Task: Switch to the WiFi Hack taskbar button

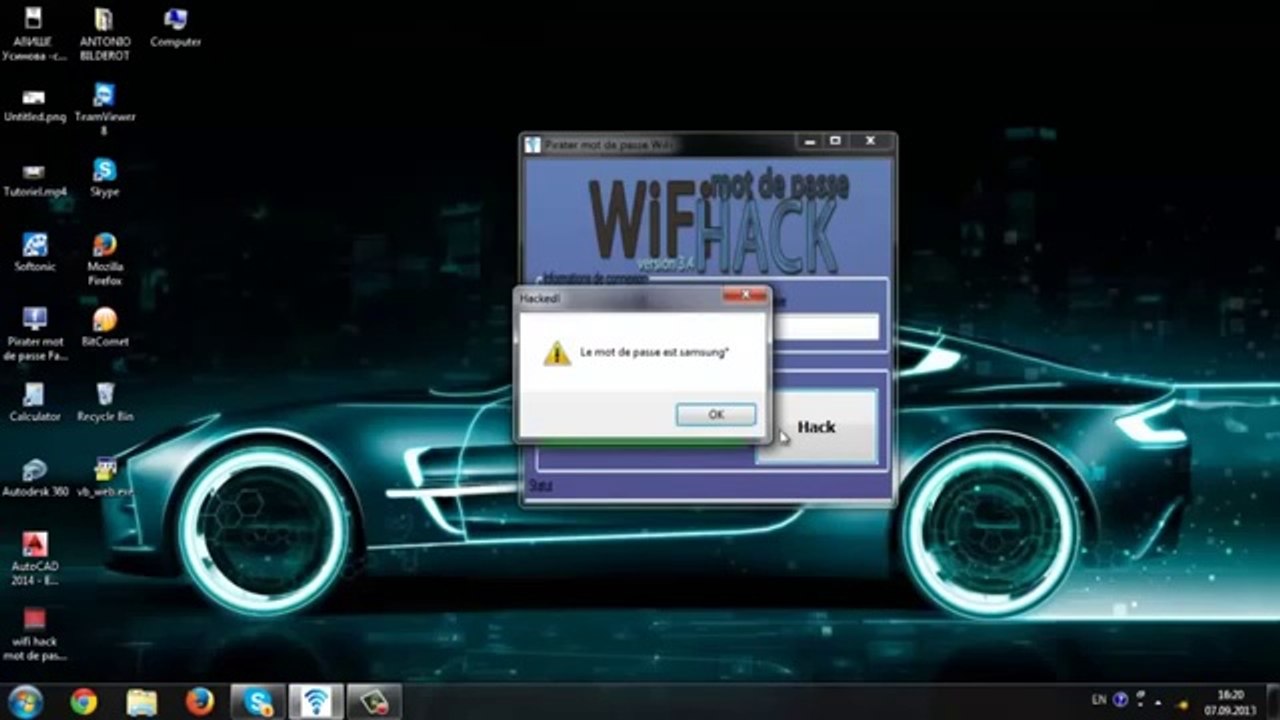Action: (x=316, y=701)
